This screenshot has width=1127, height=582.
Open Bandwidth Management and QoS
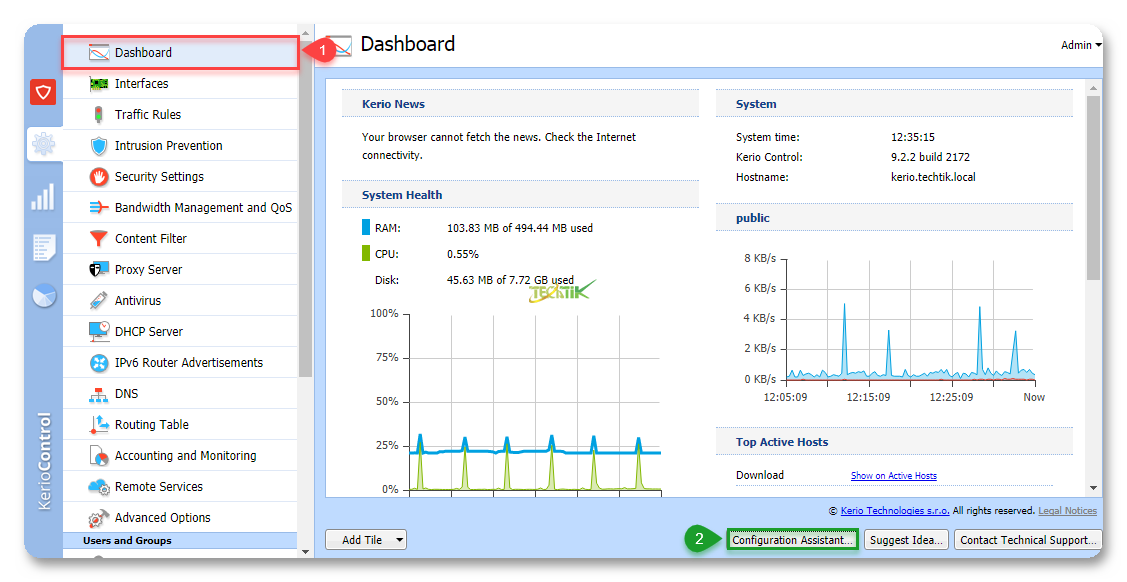pos(203,208)
